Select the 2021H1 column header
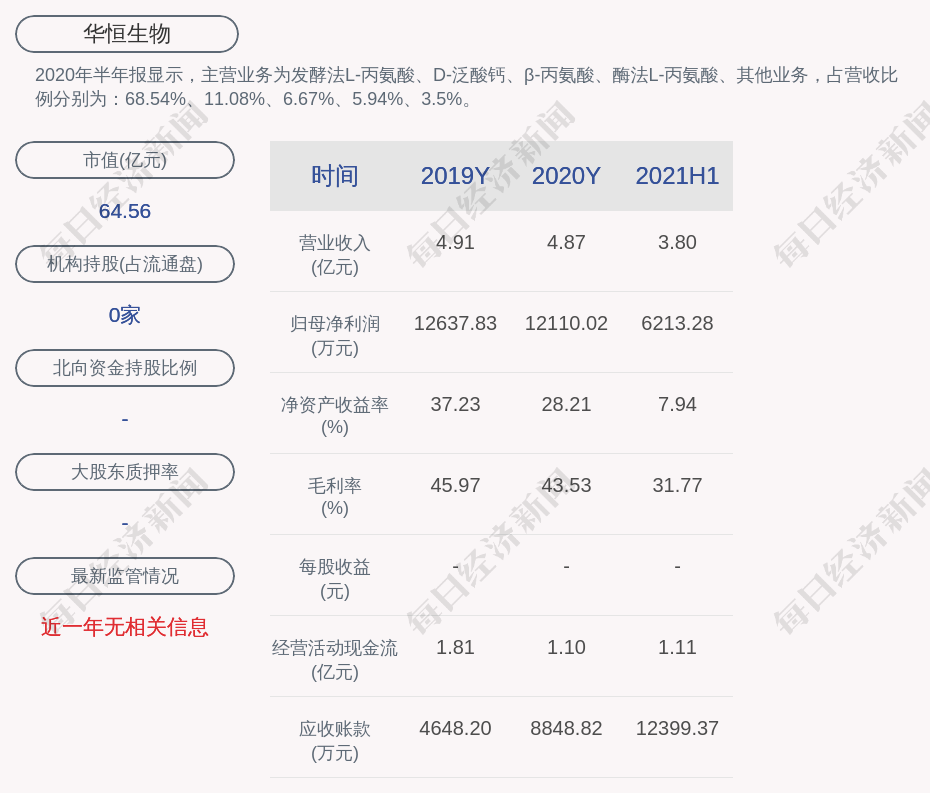Viewport: 930px width, 793px height. click(x=677, y=176)
